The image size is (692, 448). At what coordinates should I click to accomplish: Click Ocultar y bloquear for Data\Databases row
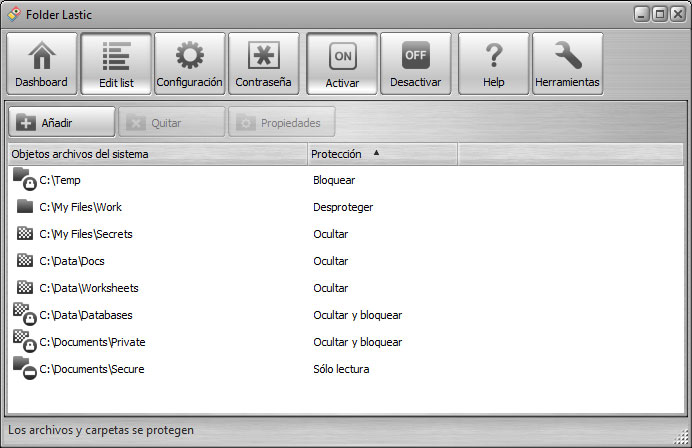click(357, 315)
